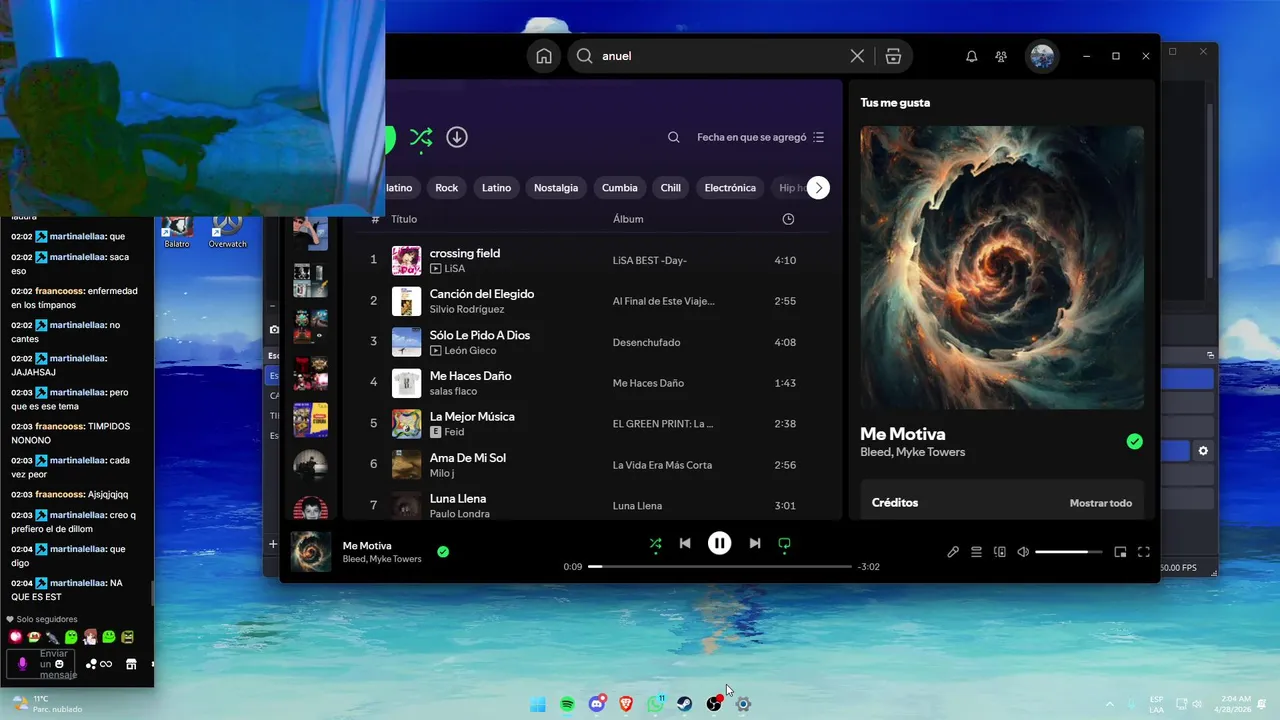Sort by the Álbum column header

coord(628,219)
